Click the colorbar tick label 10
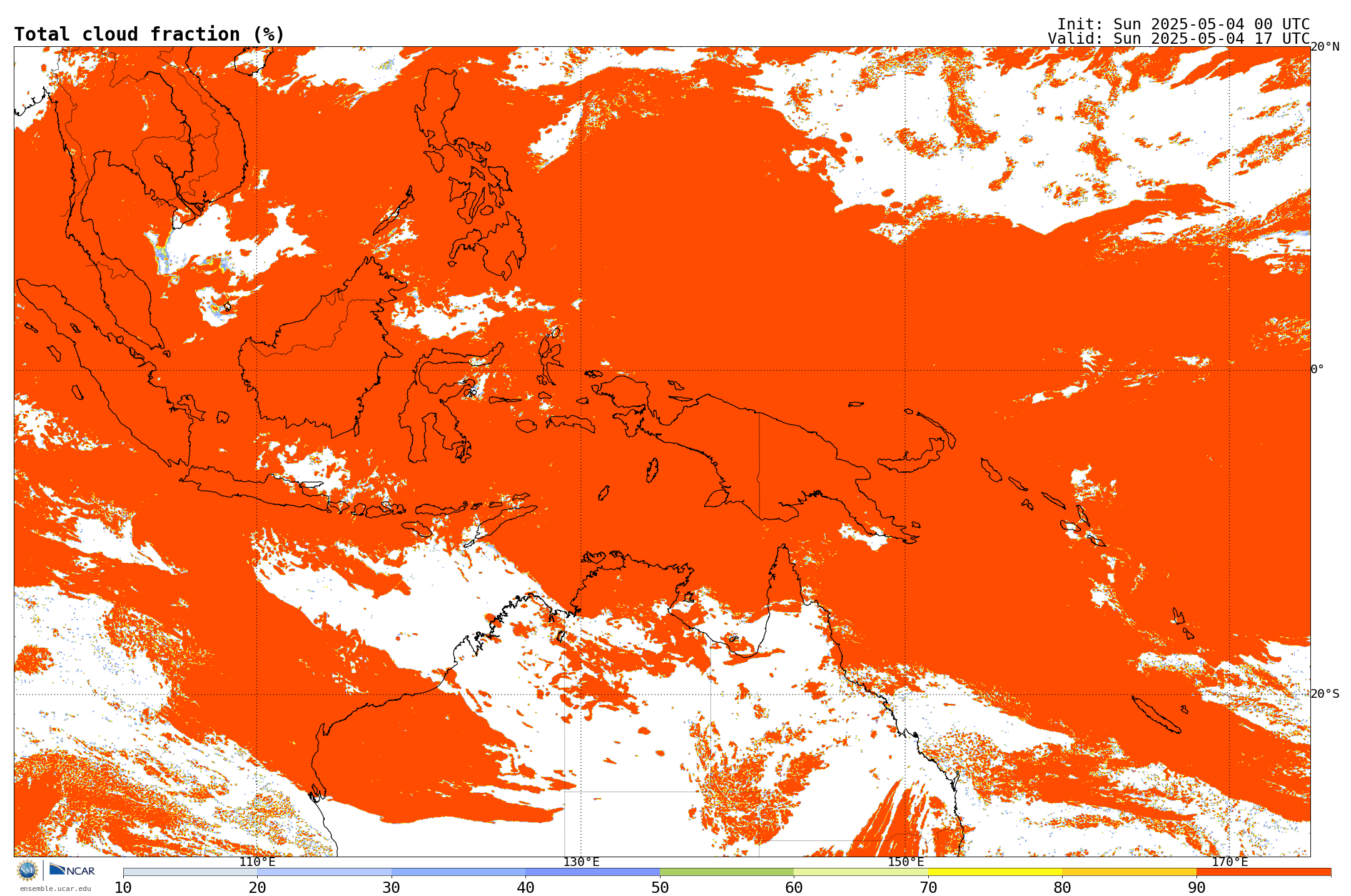Image resolution: width=1351 pixels, height=896 pixels. 123,887
